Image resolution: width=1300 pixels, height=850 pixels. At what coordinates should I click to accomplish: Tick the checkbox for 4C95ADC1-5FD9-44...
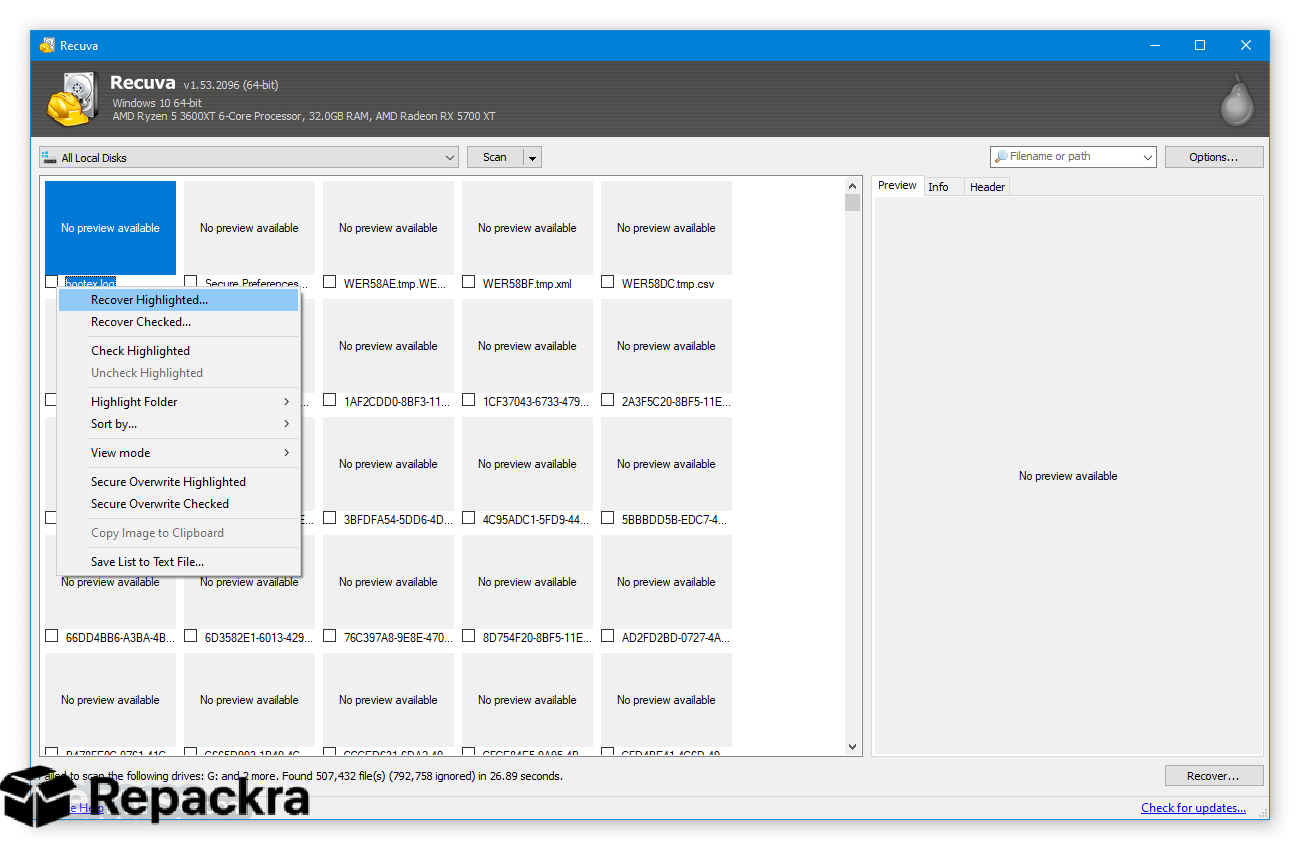pos(468,519)
